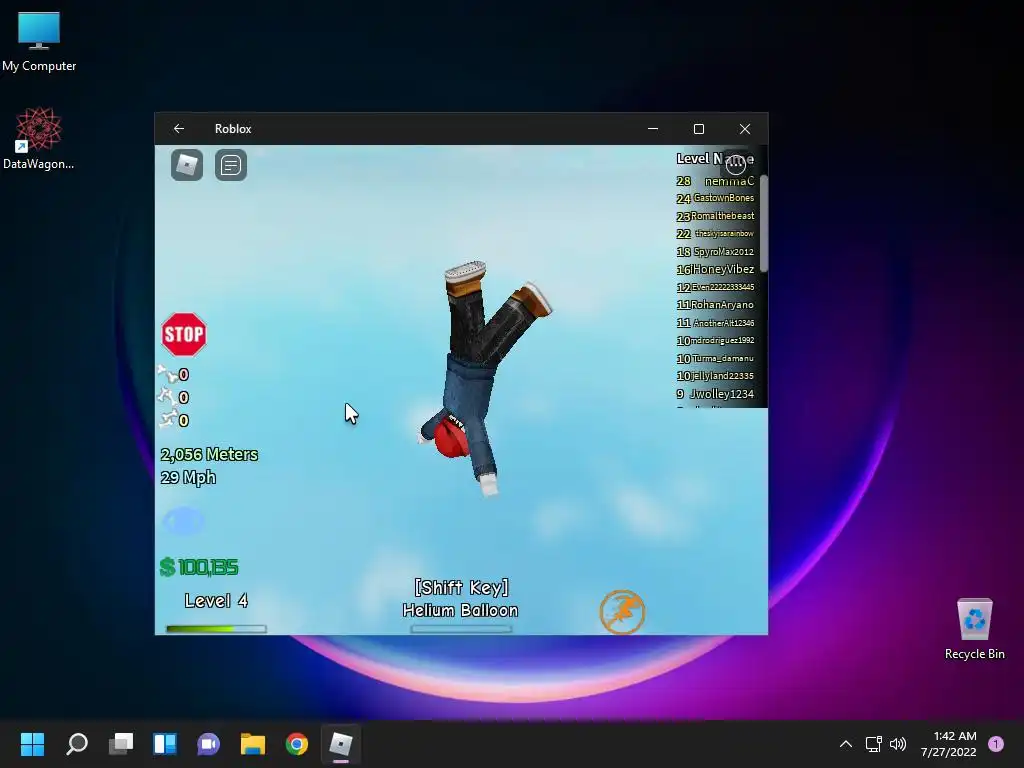Hit the red STOP sign button

(x=184, y=334)
